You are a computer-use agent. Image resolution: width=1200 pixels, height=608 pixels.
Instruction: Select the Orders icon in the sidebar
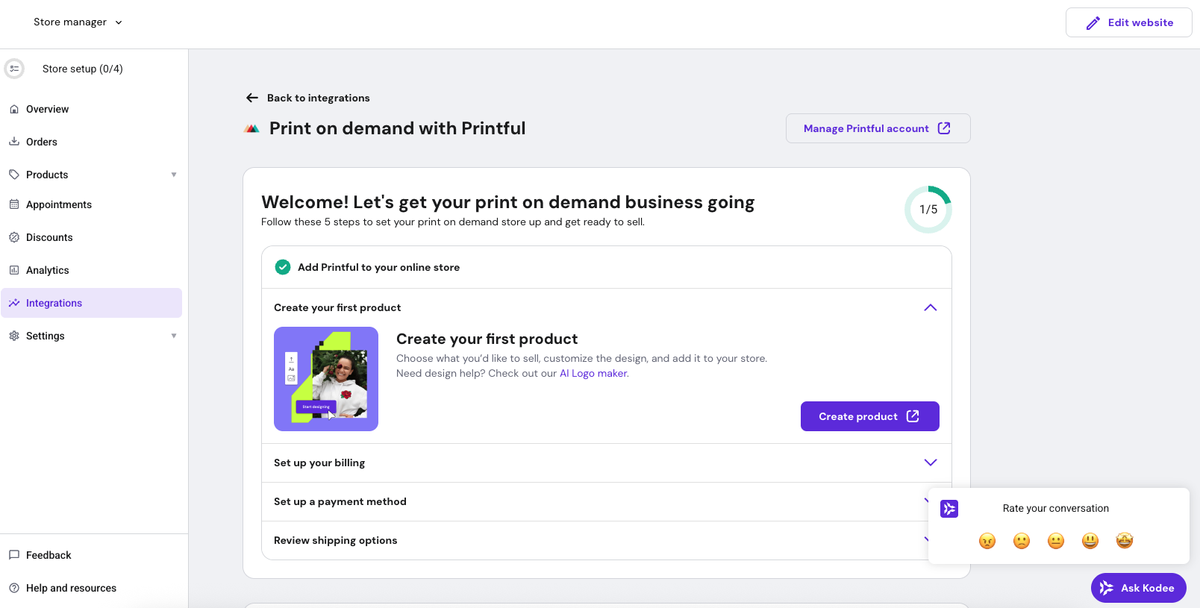[17, 141]
